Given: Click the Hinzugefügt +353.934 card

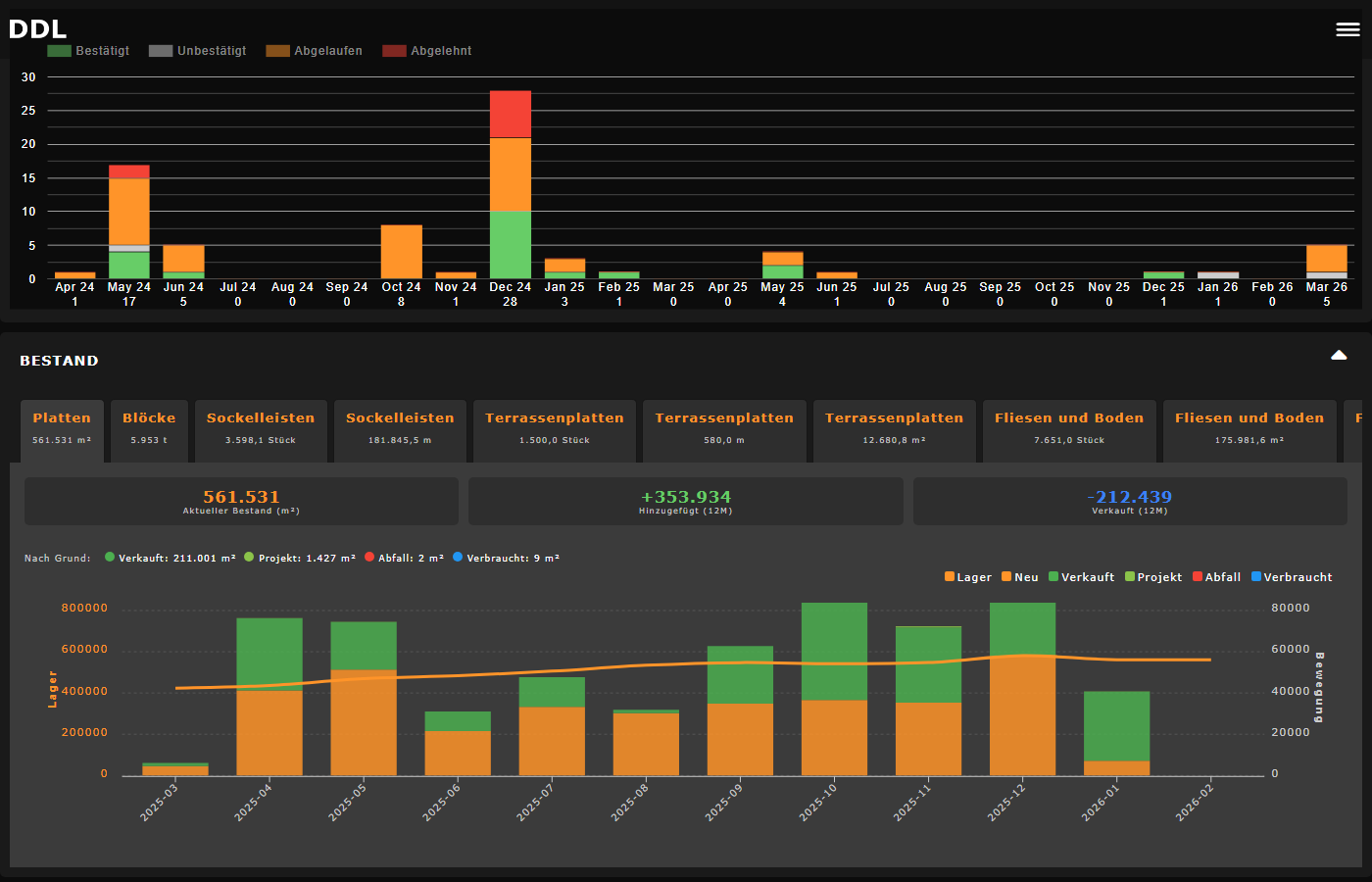Looking at the screenshot, I should coord(686,501).
